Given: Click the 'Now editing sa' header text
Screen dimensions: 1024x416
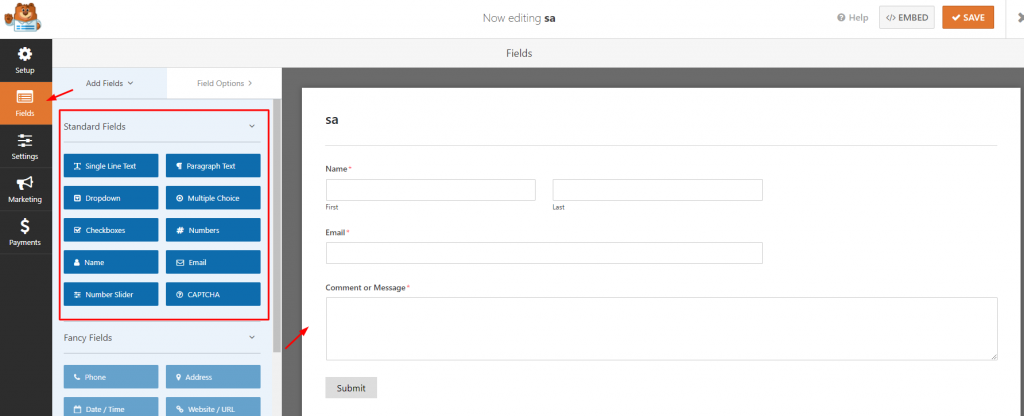Looking at the screenshot, I should pyautogui.click(x=519, y=18).
